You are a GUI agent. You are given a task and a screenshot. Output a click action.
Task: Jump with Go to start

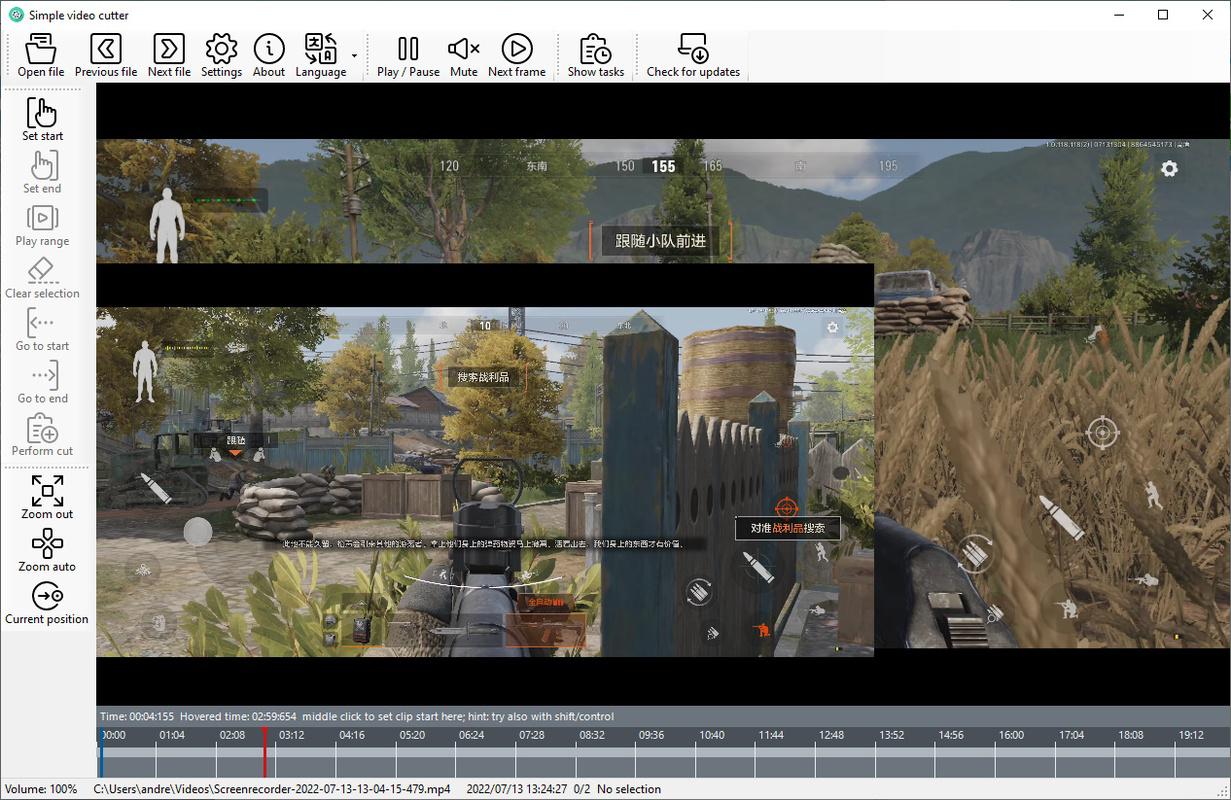[43, 329]
